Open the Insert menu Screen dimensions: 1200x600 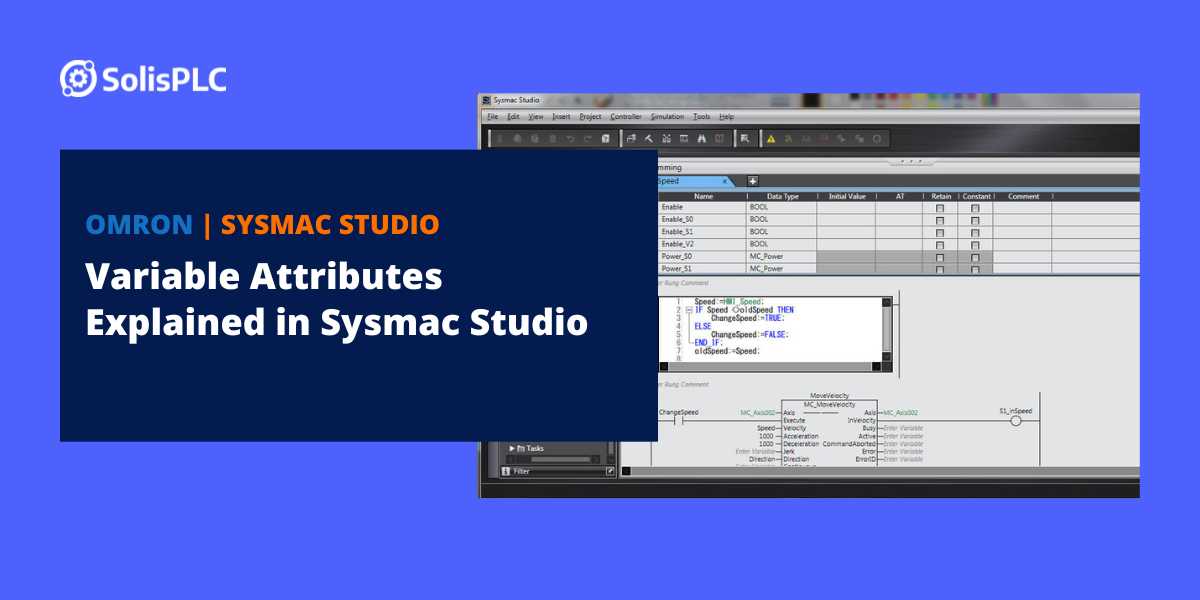pos(561,117)
